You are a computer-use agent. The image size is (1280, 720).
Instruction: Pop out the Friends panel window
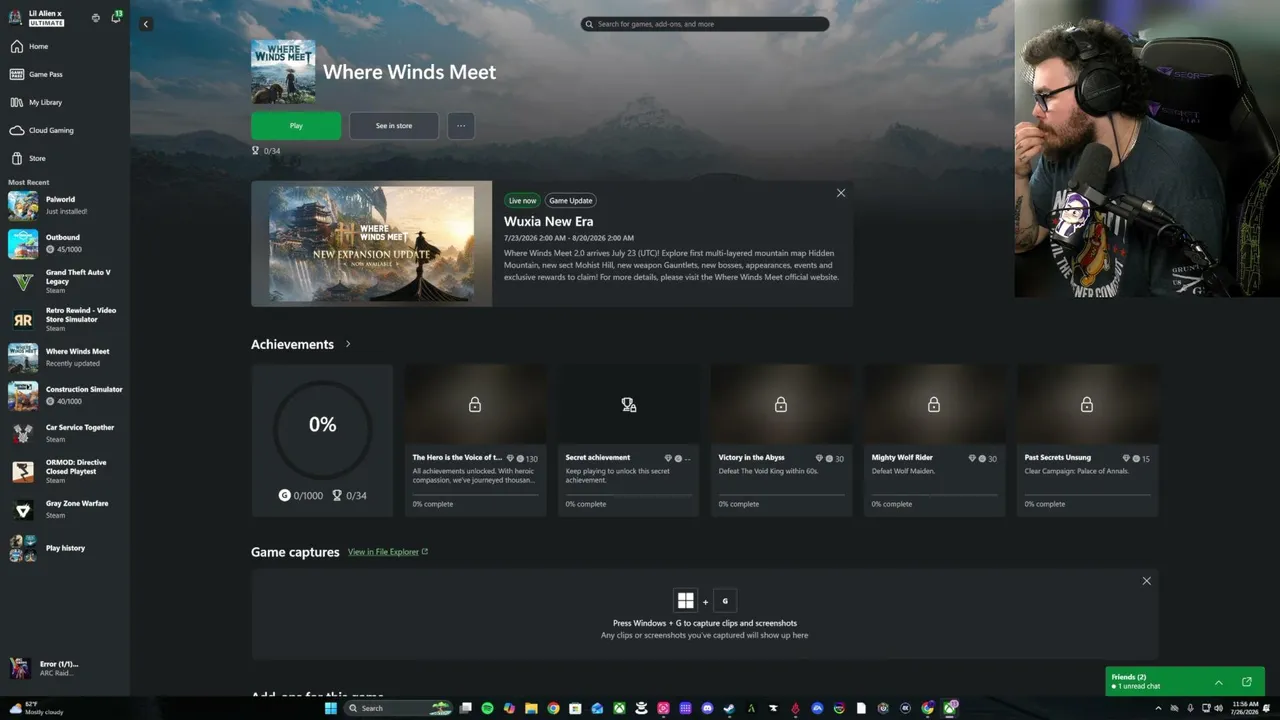click(1247, 682)
